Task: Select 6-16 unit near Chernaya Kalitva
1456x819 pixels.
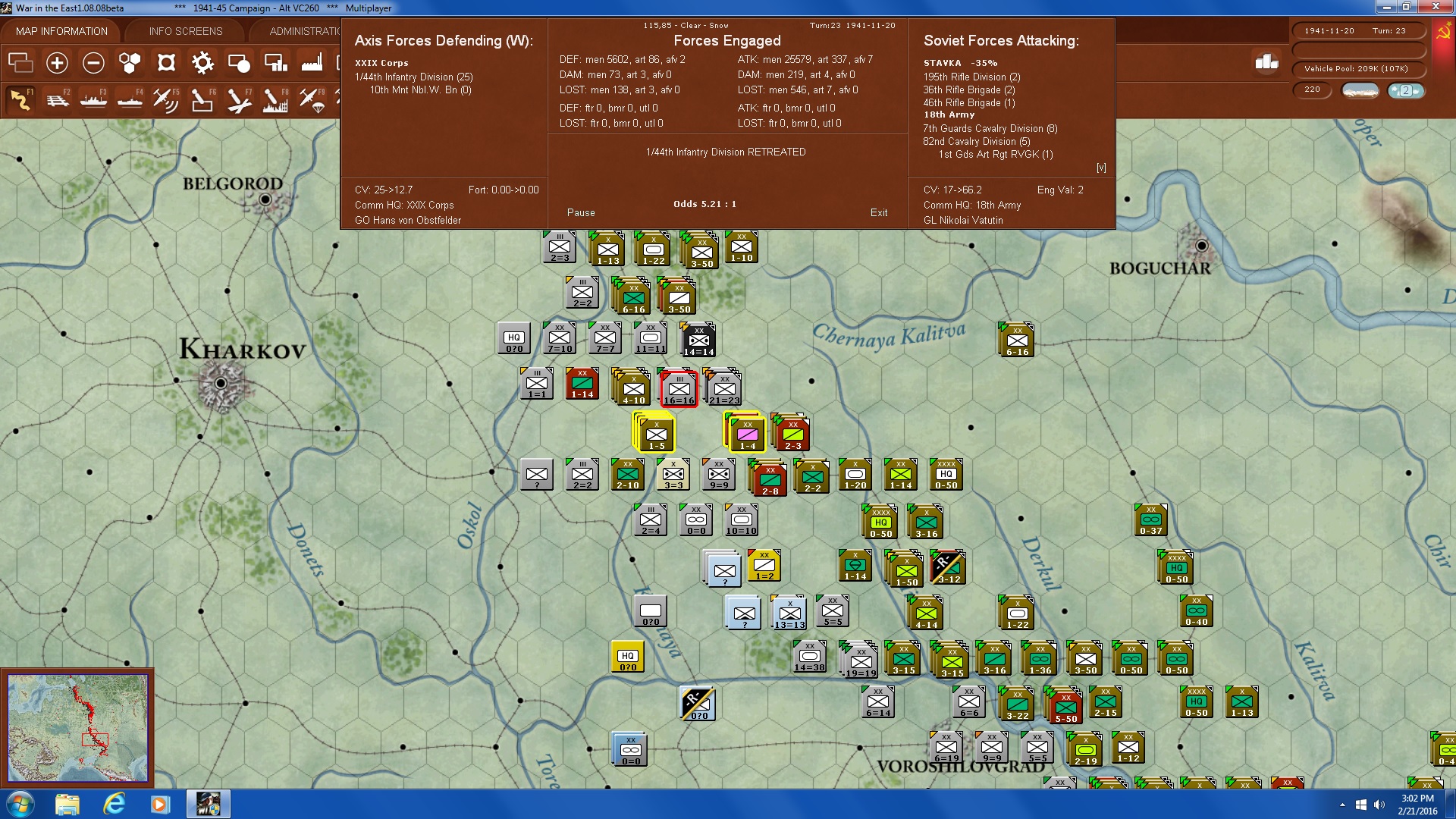Action: [x=1016, y=340]
